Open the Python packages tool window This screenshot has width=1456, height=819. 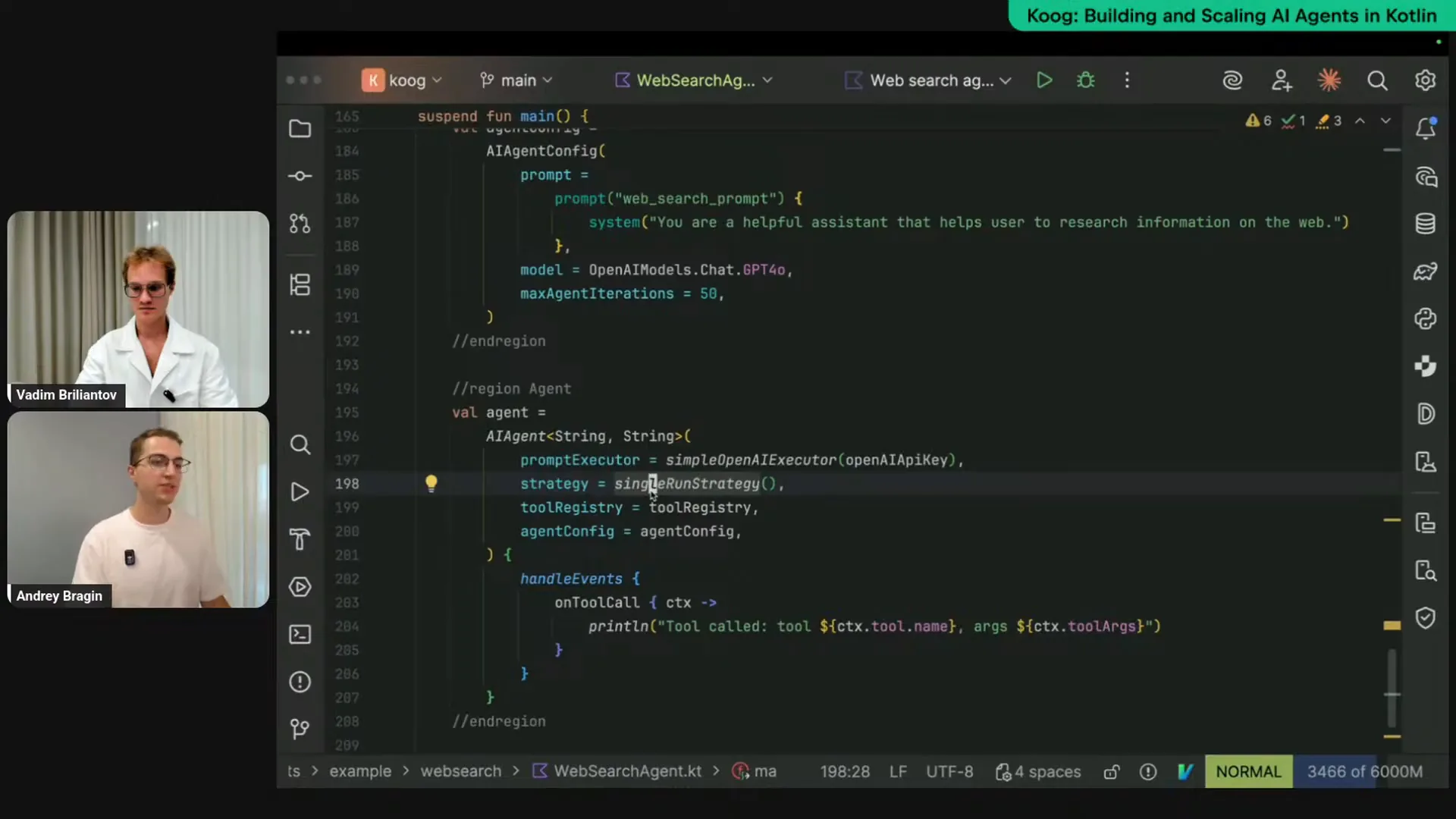point(1426,318)
